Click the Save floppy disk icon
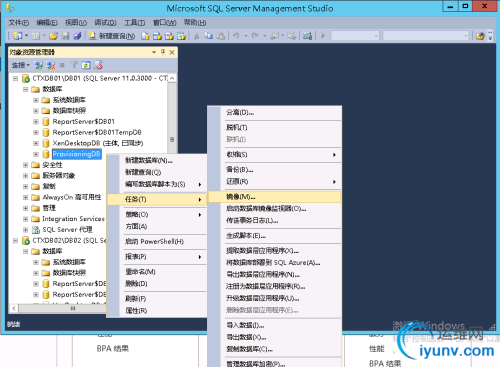The image size is (500, 367). [x=66, y=36]
